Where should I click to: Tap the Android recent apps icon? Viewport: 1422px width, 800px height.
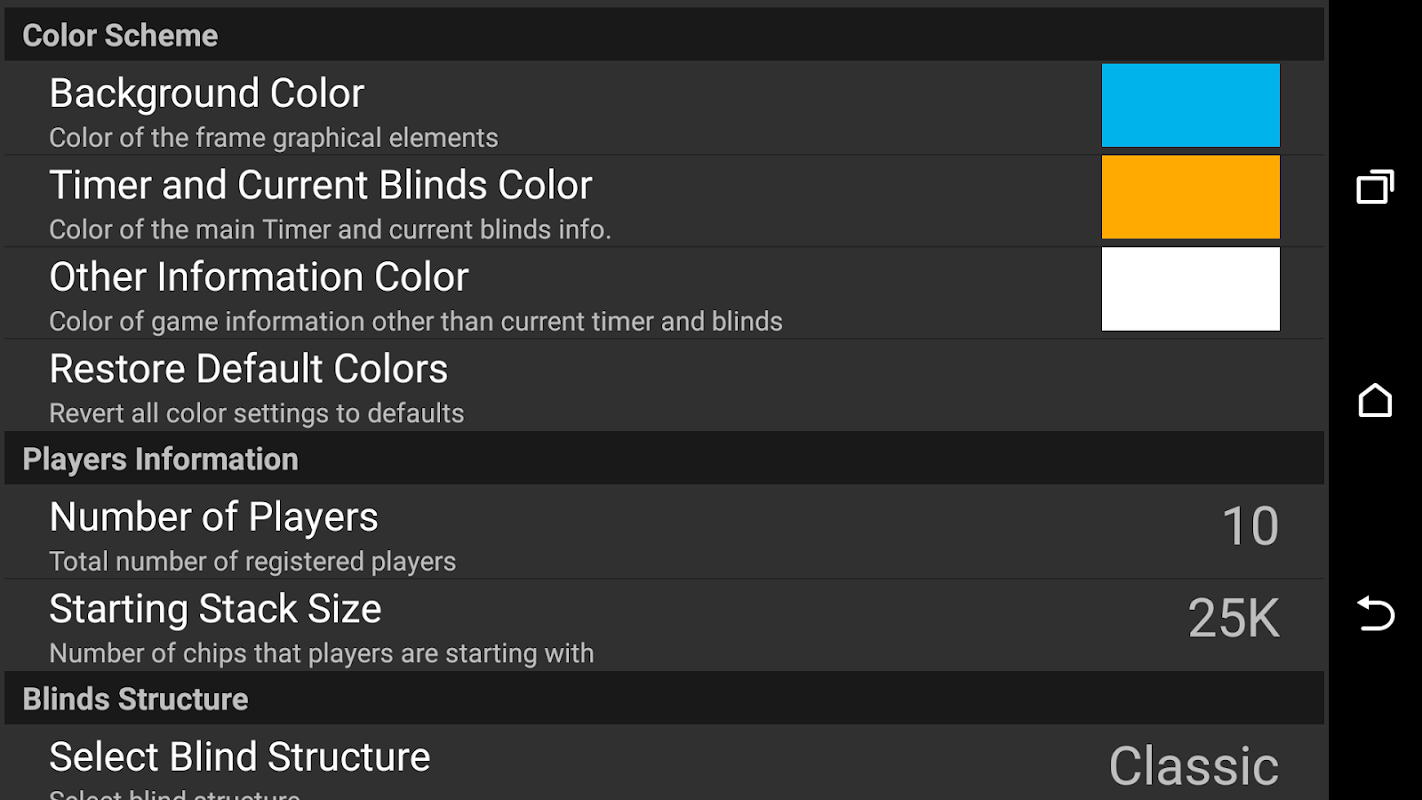tap(1375, 187)
